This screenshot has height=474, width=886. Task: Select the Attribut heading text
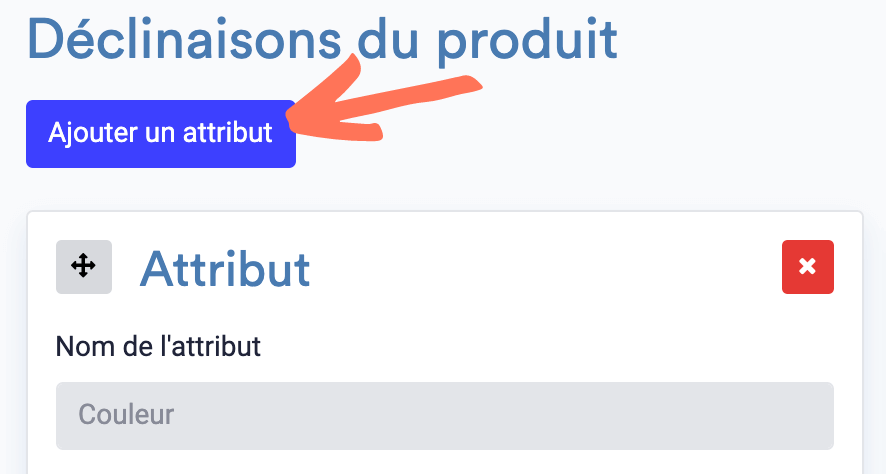[x=225, y=269]
